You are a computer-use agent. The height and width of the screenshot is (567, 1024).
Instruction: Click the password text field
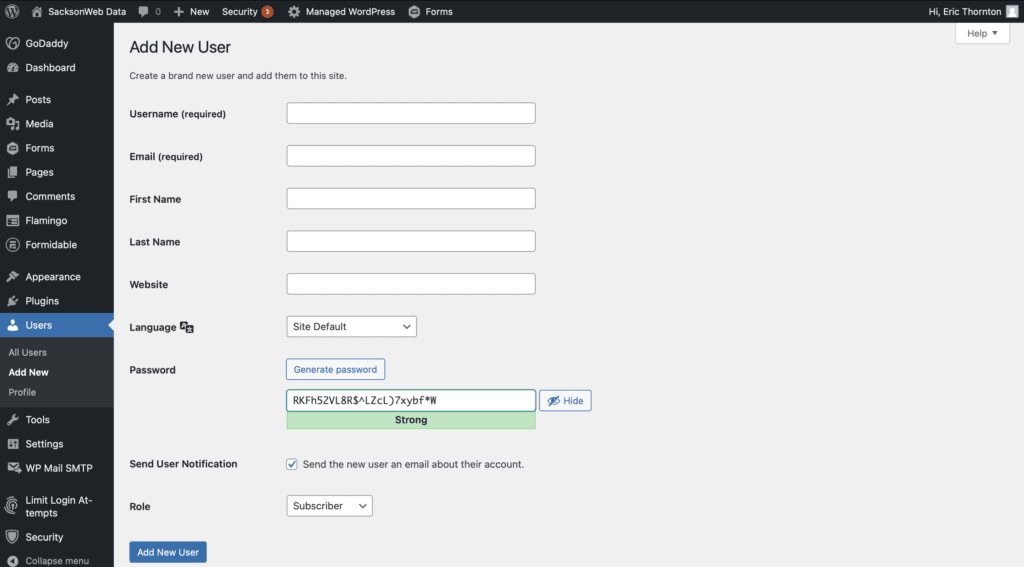tap(411, 400)
